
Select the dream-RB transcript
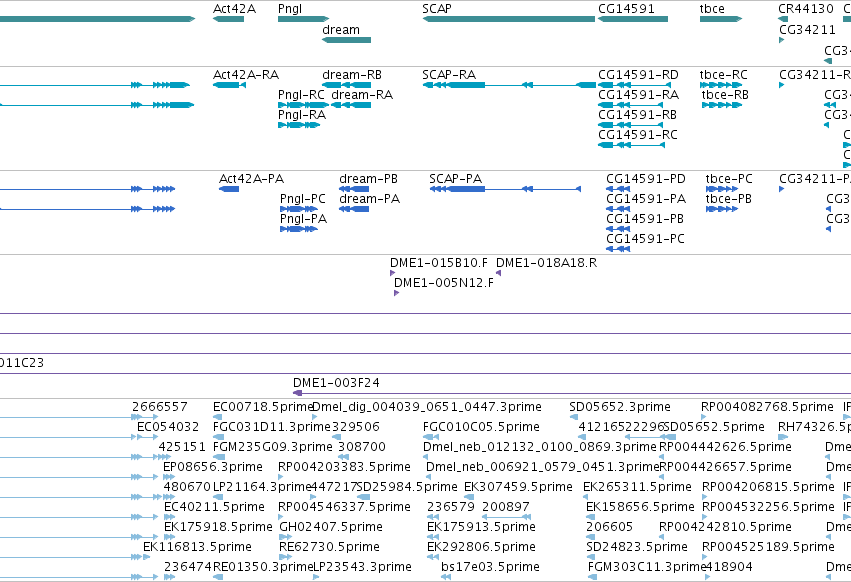pyautogui.click(x=346, y=85)
